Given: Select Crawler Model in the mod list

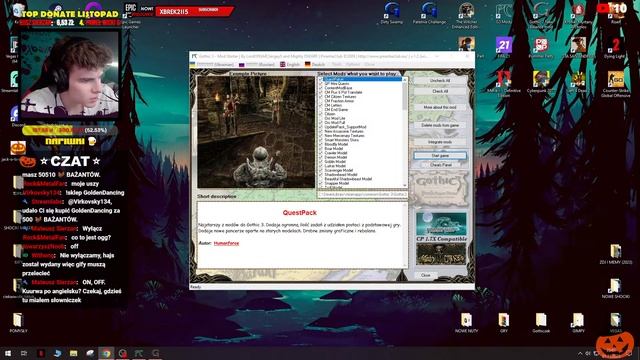Looking at the screenshot, I should (336, 153).
